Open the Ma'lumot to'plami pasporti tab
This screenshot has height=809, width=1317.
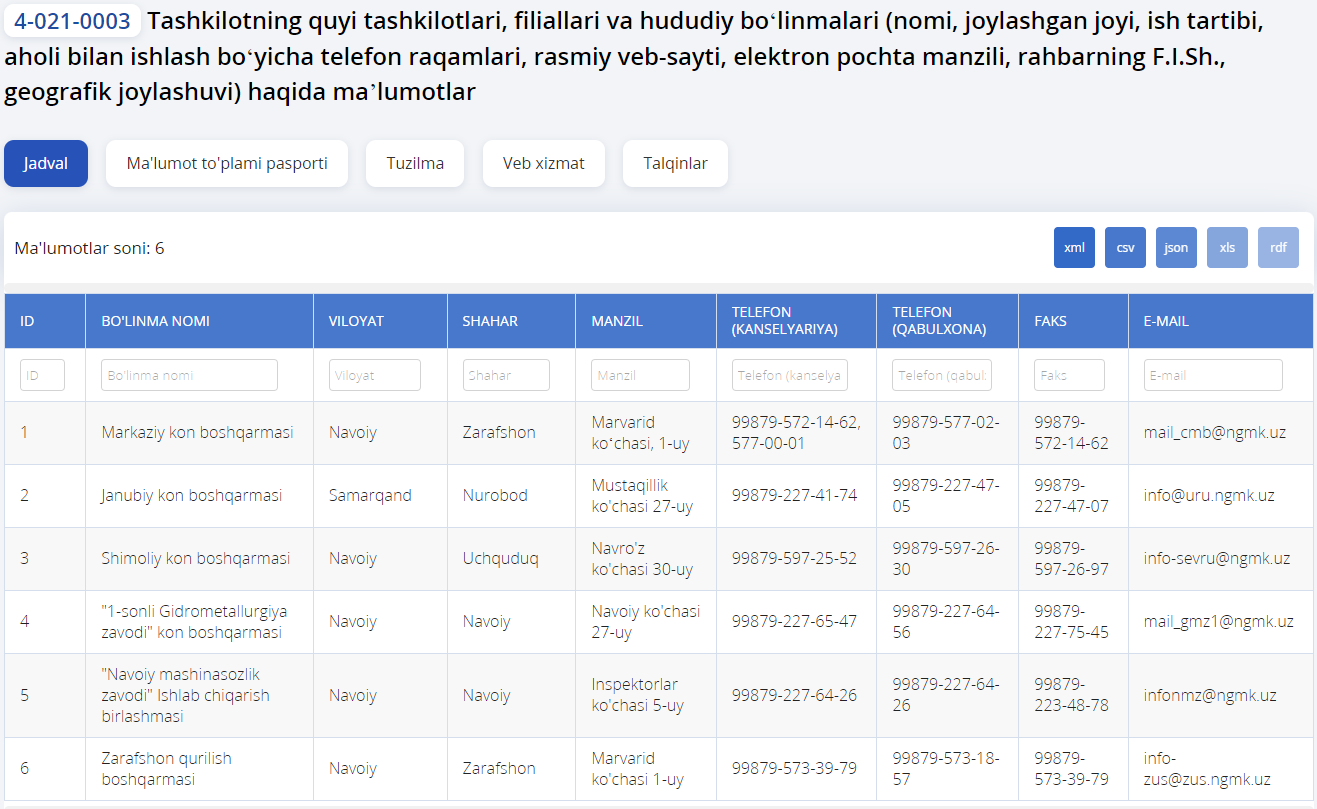(x=227, y=163)
